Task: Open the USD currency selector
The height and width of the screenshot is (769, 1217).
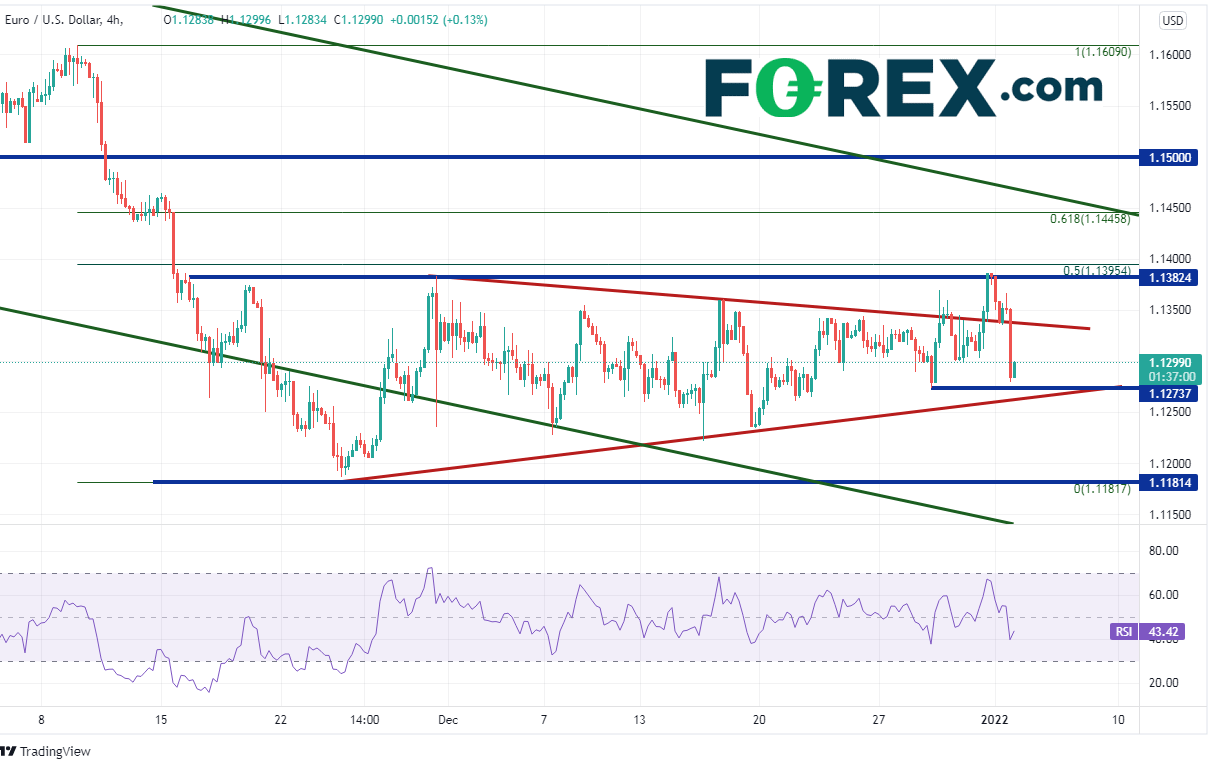Action: pyautogui.click(x=1172, y=20)
